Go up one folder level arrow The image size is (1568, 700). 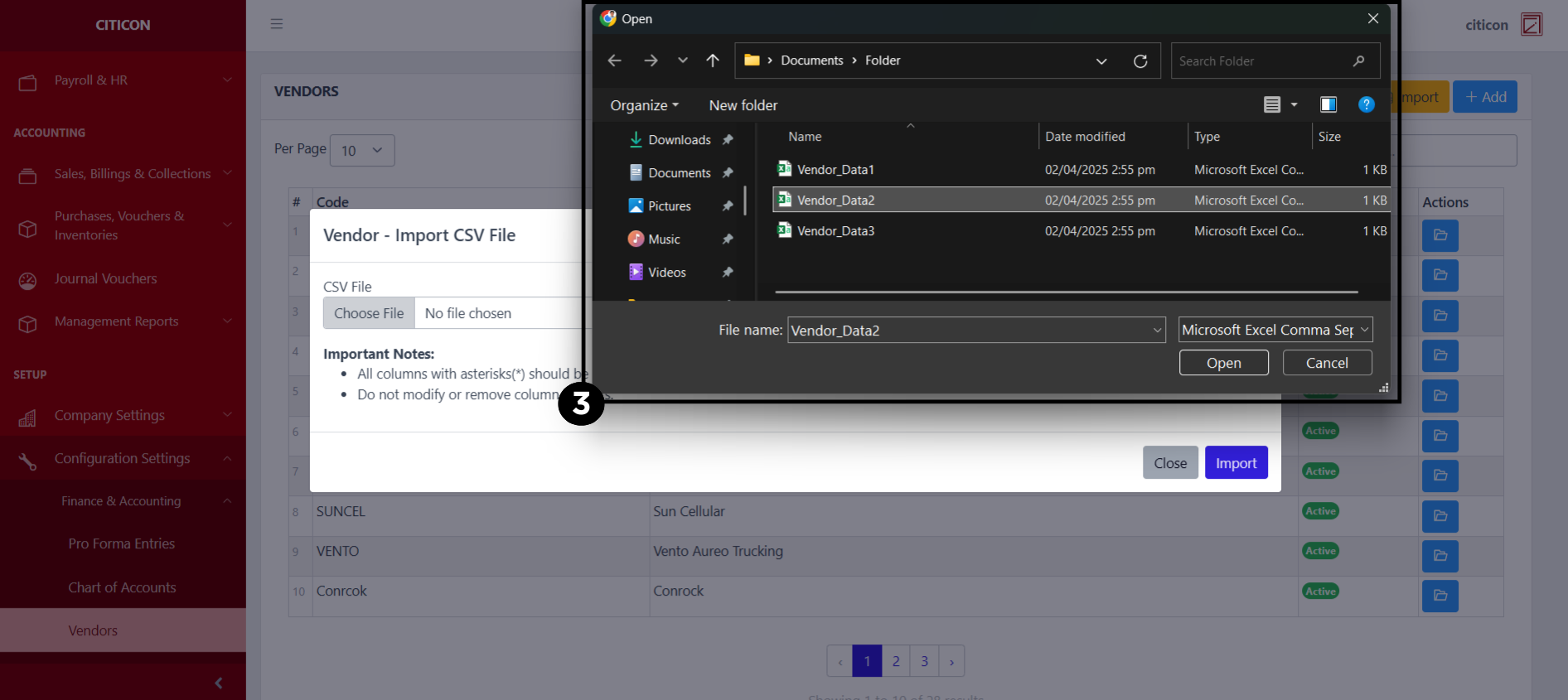[713, 60]
